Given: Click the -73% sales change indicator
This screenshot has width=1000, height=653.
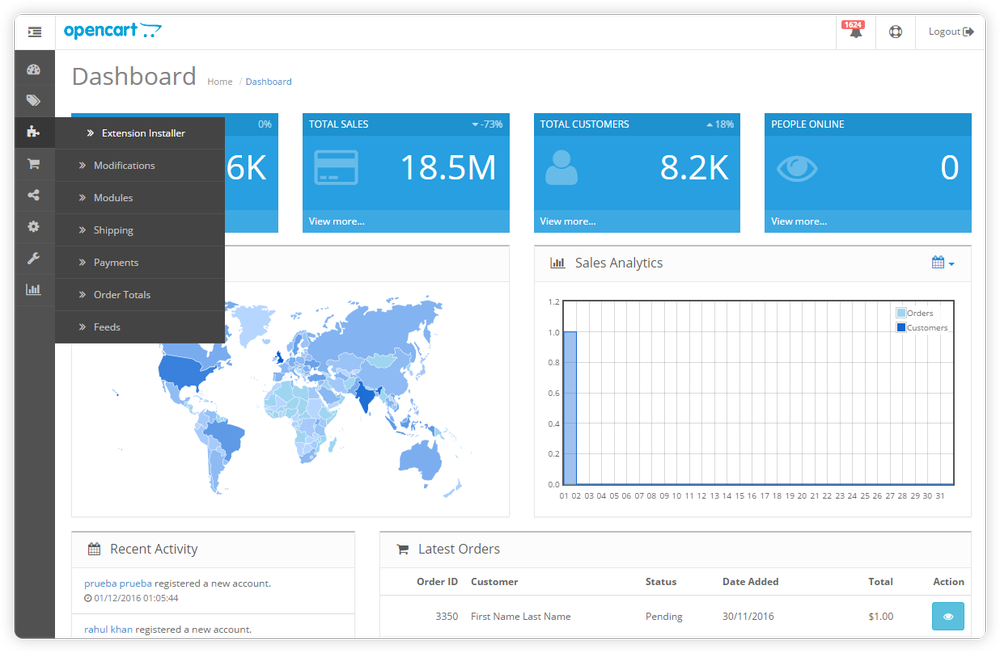Looking at the screenshot, I should coord(487,124).
